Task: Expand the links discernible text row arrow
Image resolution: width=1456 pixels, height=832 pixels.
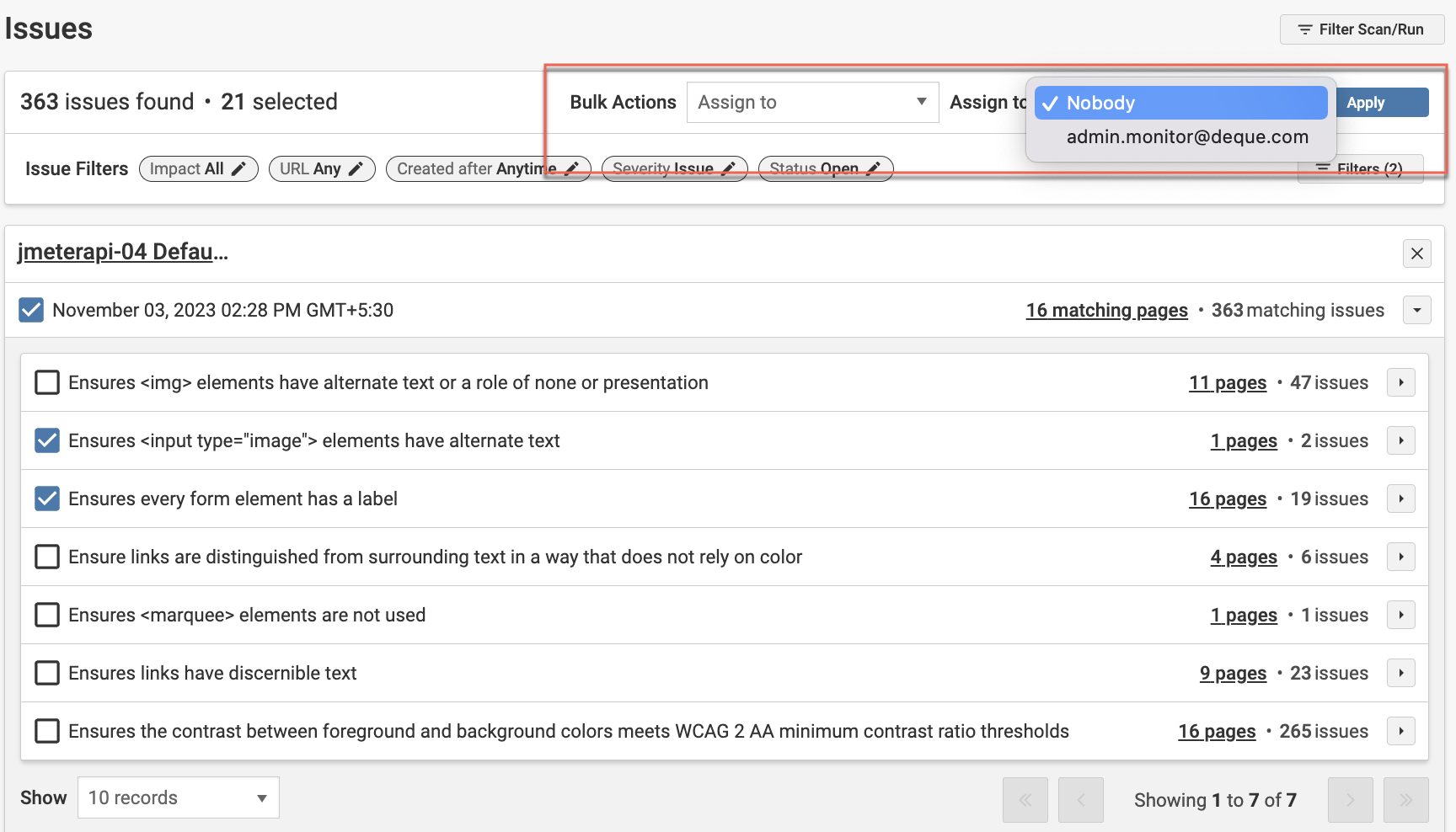Action: coord(1400,674)
